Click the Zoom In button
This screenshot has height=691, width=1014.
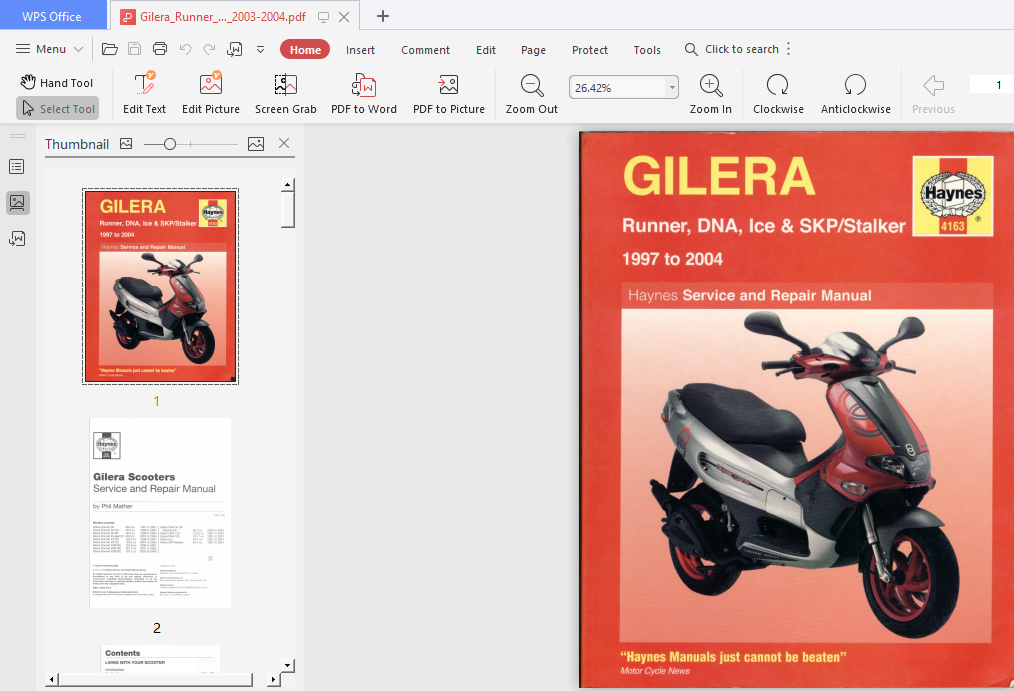(x=711, y=94)
